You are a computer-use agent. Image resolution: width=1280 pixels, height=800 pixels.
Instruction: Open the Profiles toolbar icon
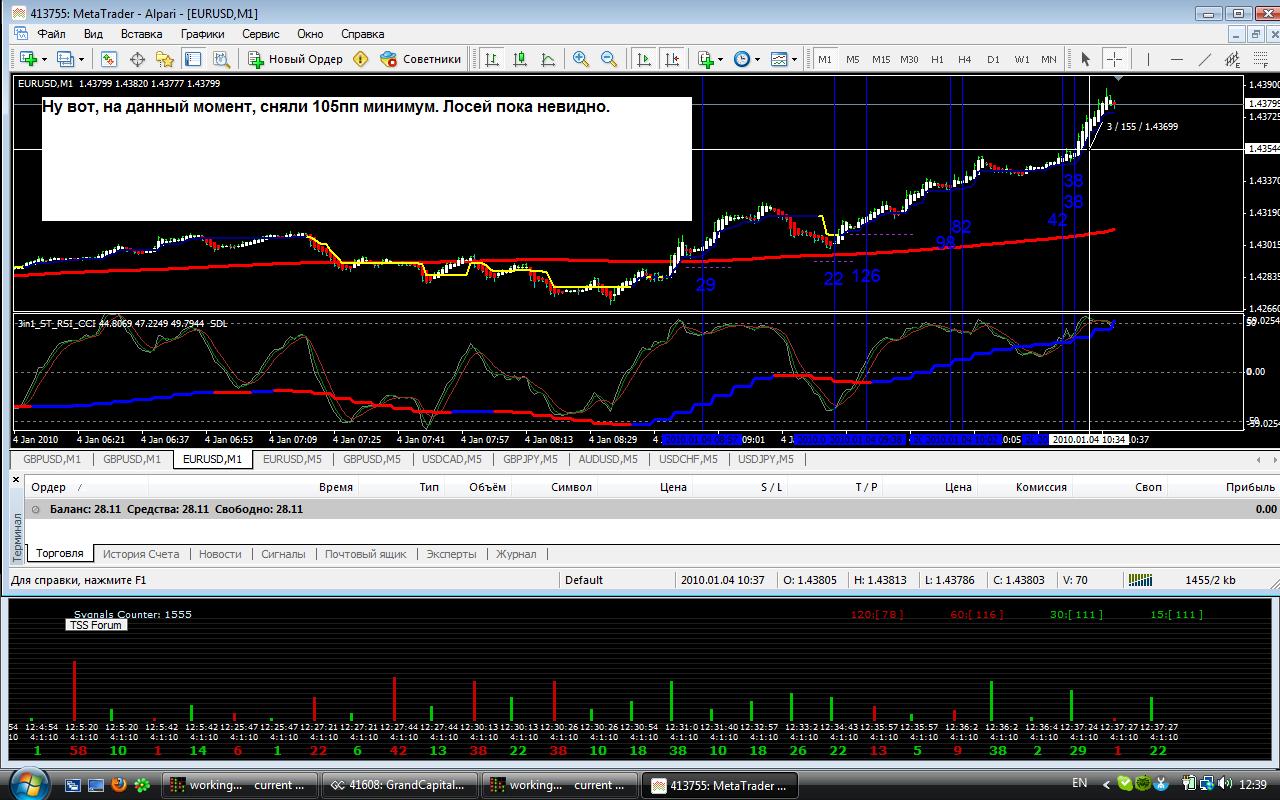(65, 59)
